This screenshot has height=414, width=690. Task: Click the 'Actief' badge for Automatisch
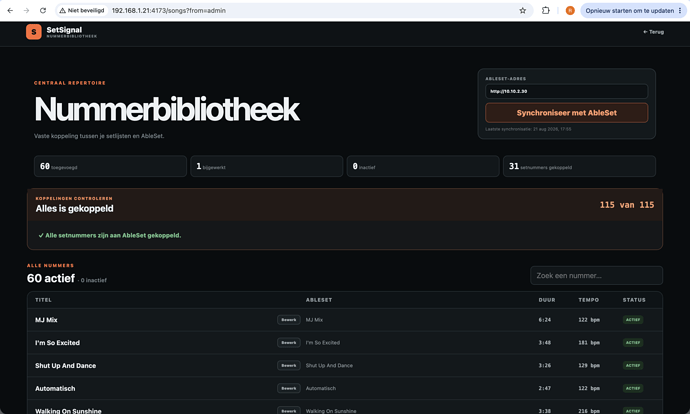tap(633, 388)
